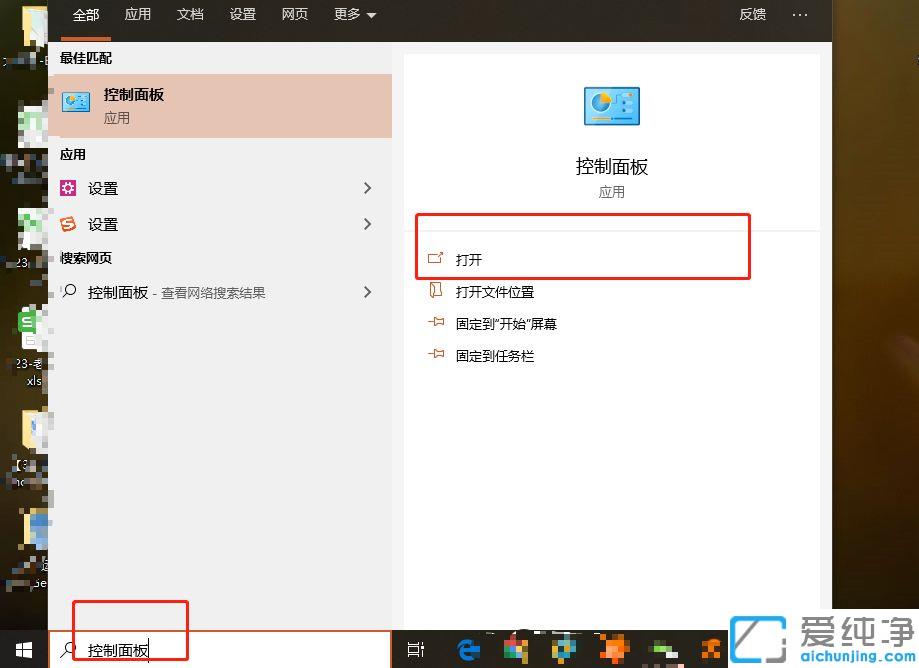Image resolution: width=919 pixels, height=668 pixels.
Task: Click the 反馈 feedback link
Action: pos(752,15)
